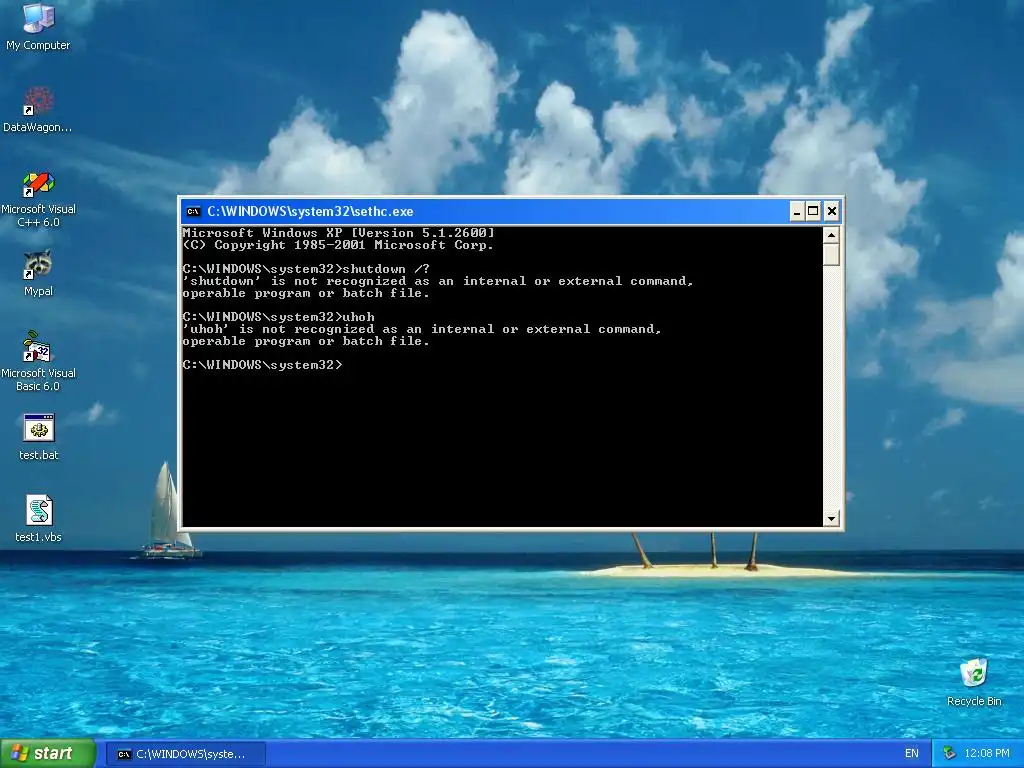Viewport: 1024px width, 768px height.
Task: Maximize the sethc.exe console window
Action: (813, 212)
